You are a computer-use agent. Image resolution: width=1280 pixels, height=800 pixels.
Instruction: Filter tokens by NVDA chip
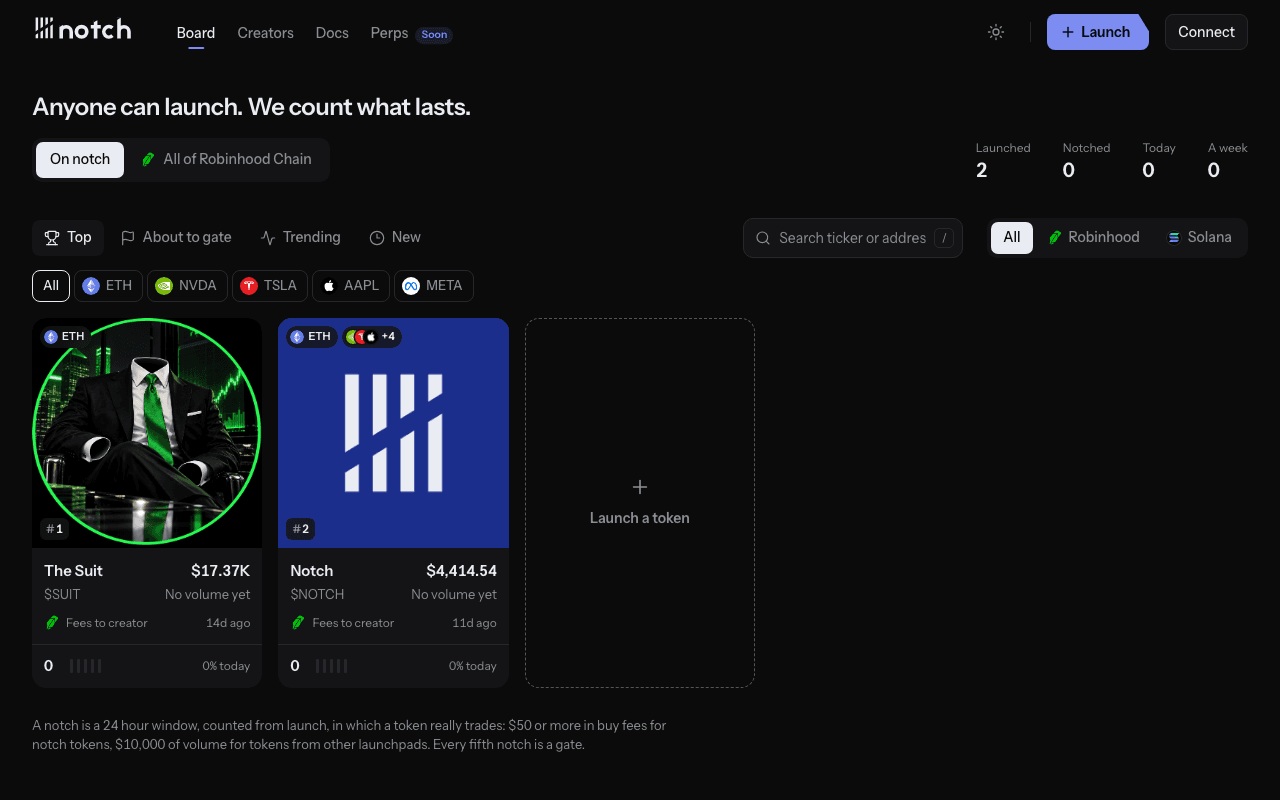coord(188,286)
